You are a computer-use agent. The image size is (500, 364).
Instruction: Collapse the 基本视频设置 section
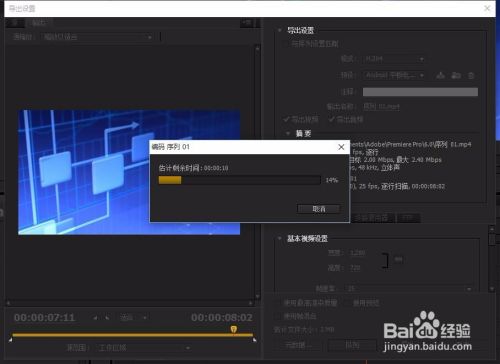(280, 238)
